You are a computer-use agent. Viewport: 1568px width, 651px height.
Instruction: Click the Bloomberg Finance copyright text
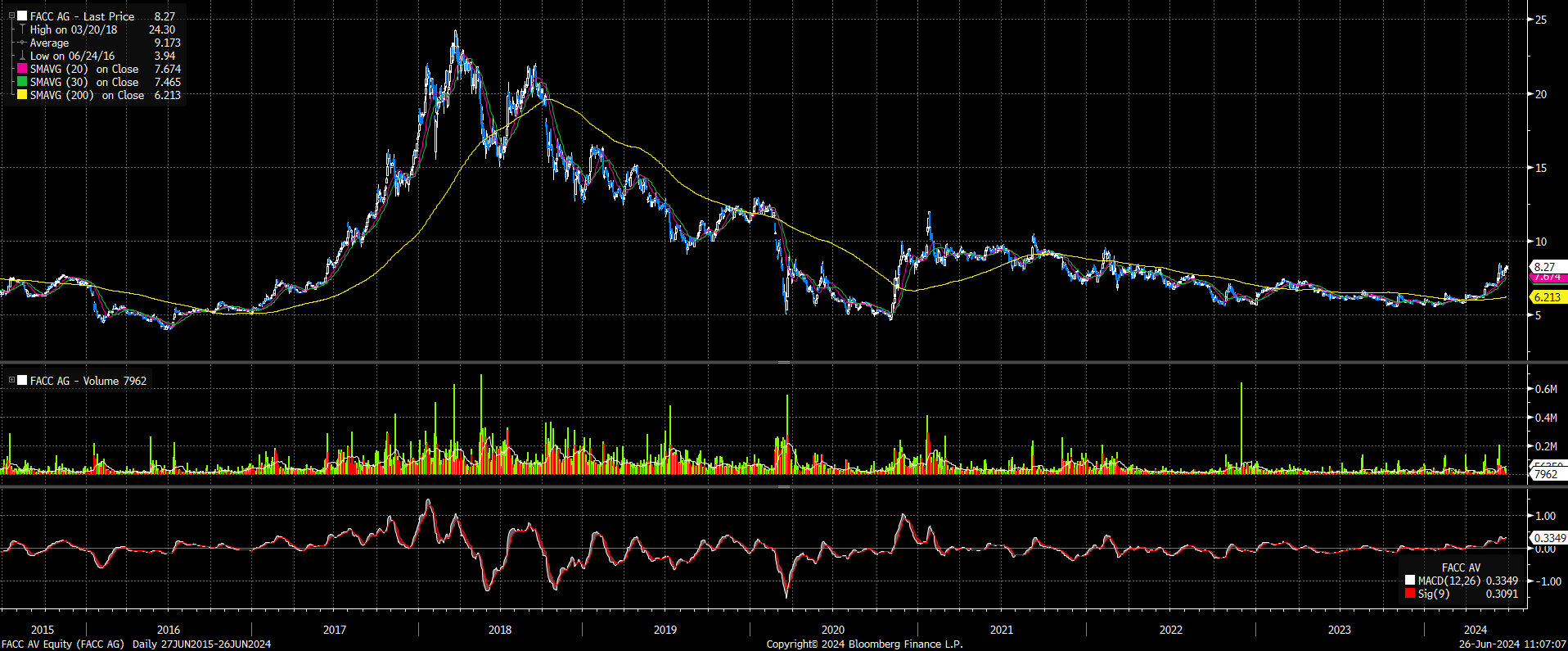pyautogui.click(x=865, y=644)
